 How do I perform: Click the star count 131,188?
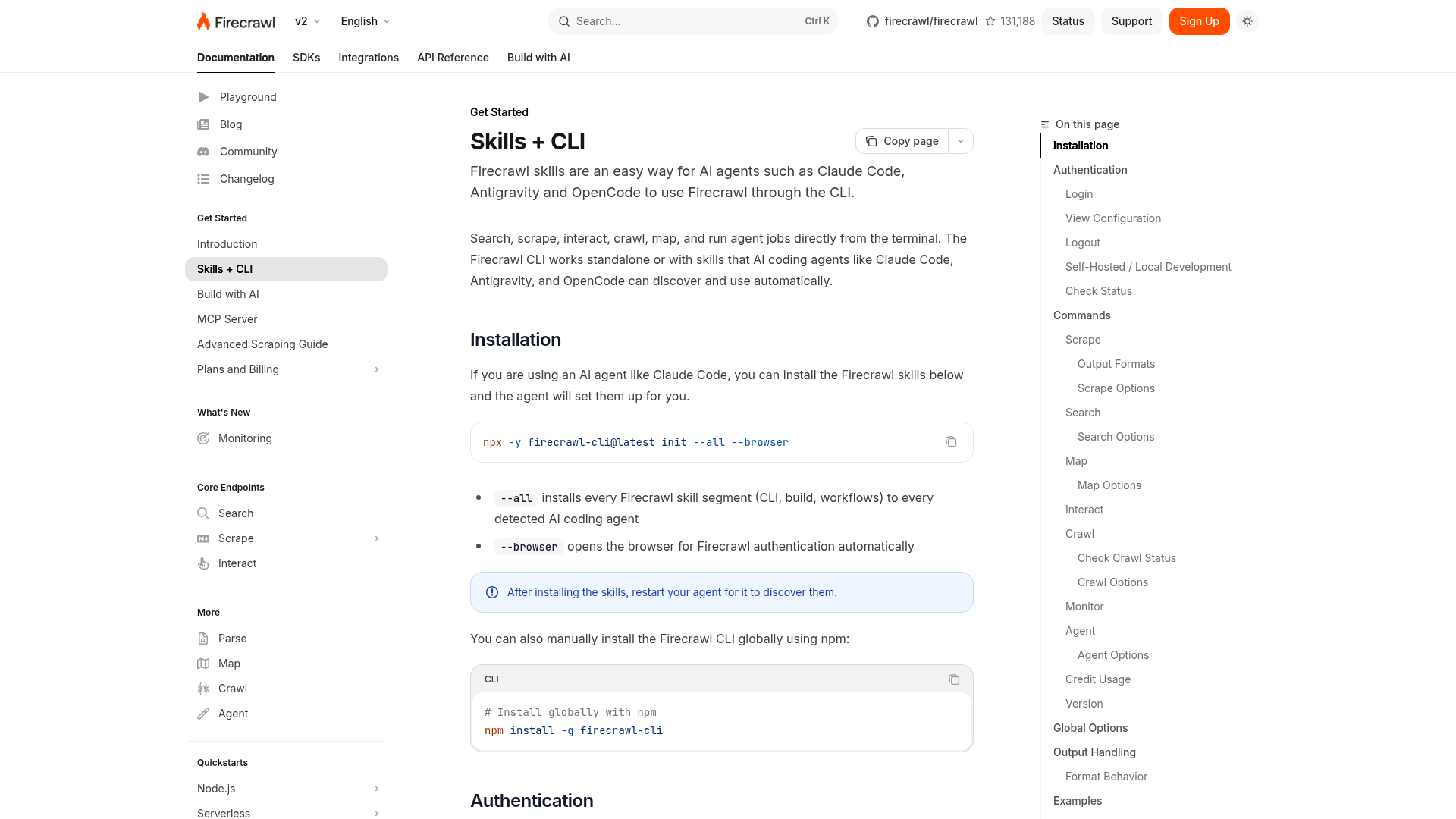[x=1010, y=21]
